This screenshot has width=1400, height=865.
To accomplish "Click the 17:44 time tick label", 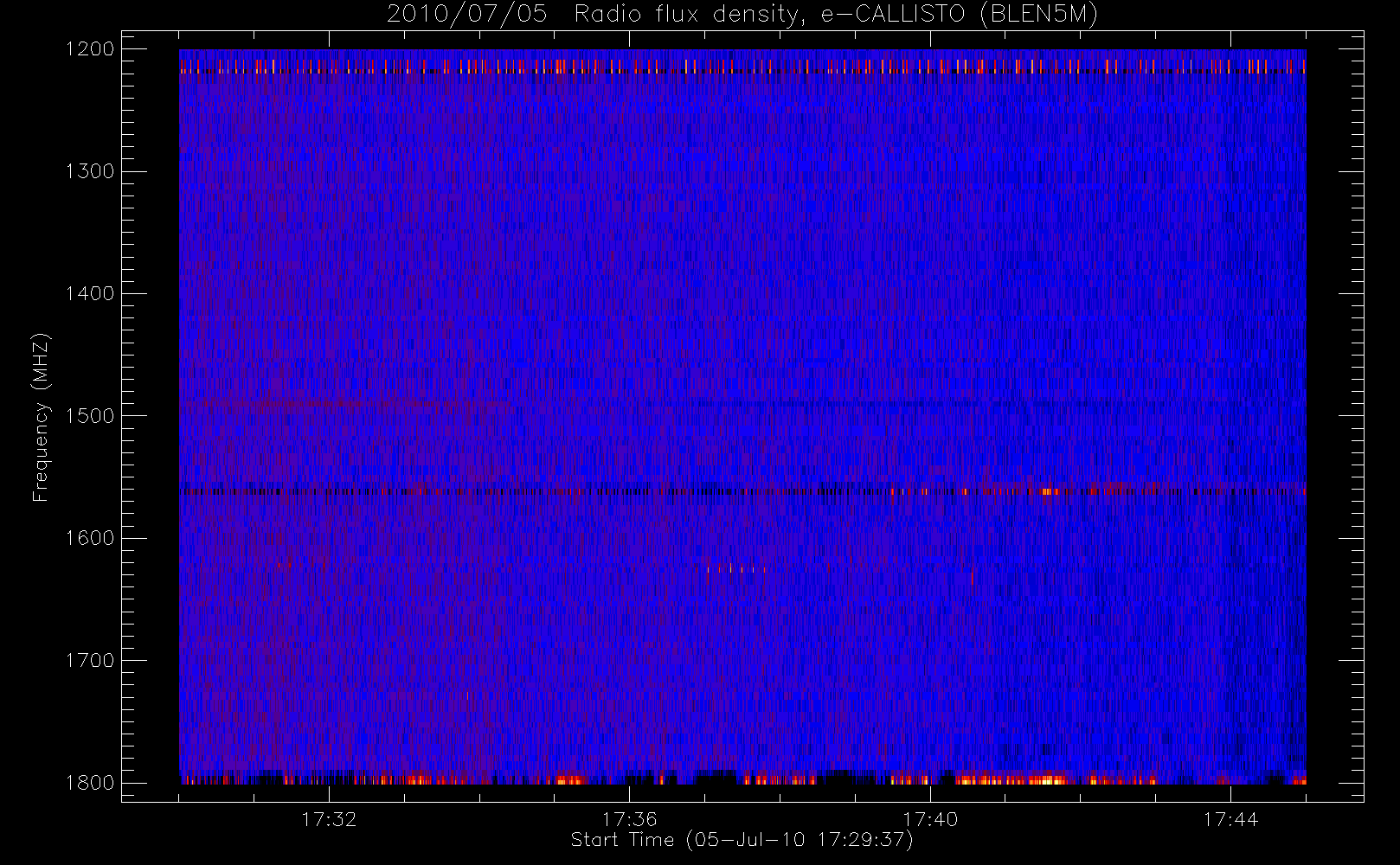I will pyautogui.click(x=1230, y=819).
